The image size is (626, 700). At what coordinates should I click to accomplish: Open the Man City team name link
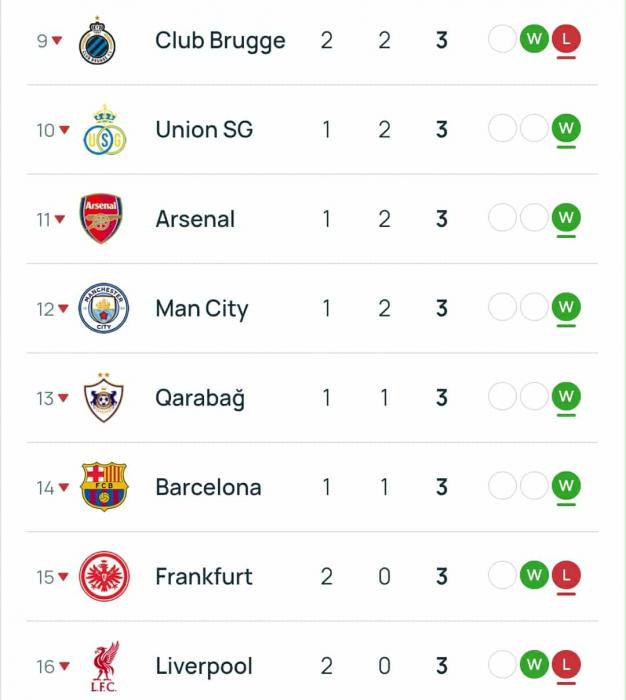pyautogui.click(x=201, y=309)
